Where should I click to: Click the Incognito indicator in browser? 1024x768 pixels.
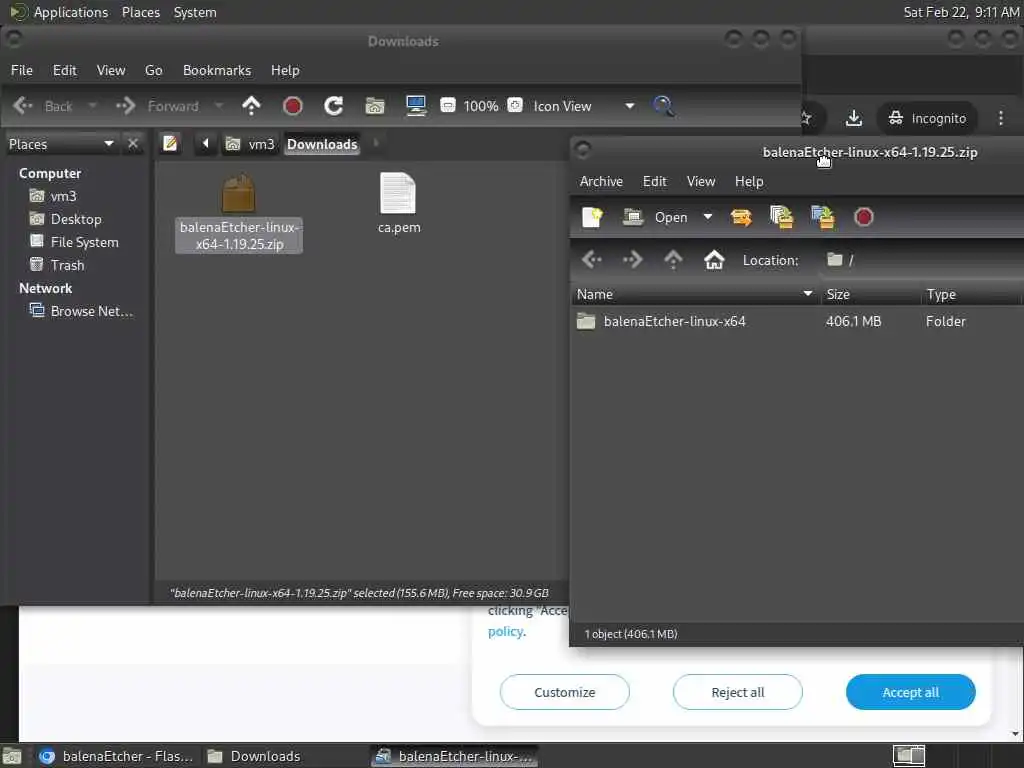point(927,118)
